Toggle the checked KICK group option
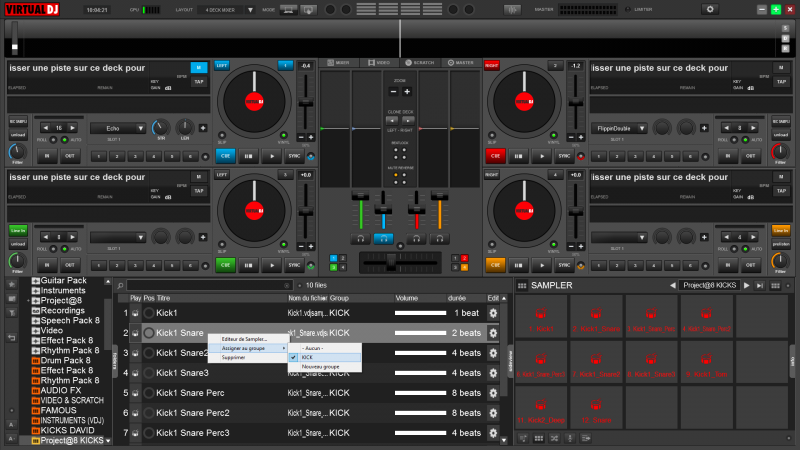800x450 pixels. [325, 358]
